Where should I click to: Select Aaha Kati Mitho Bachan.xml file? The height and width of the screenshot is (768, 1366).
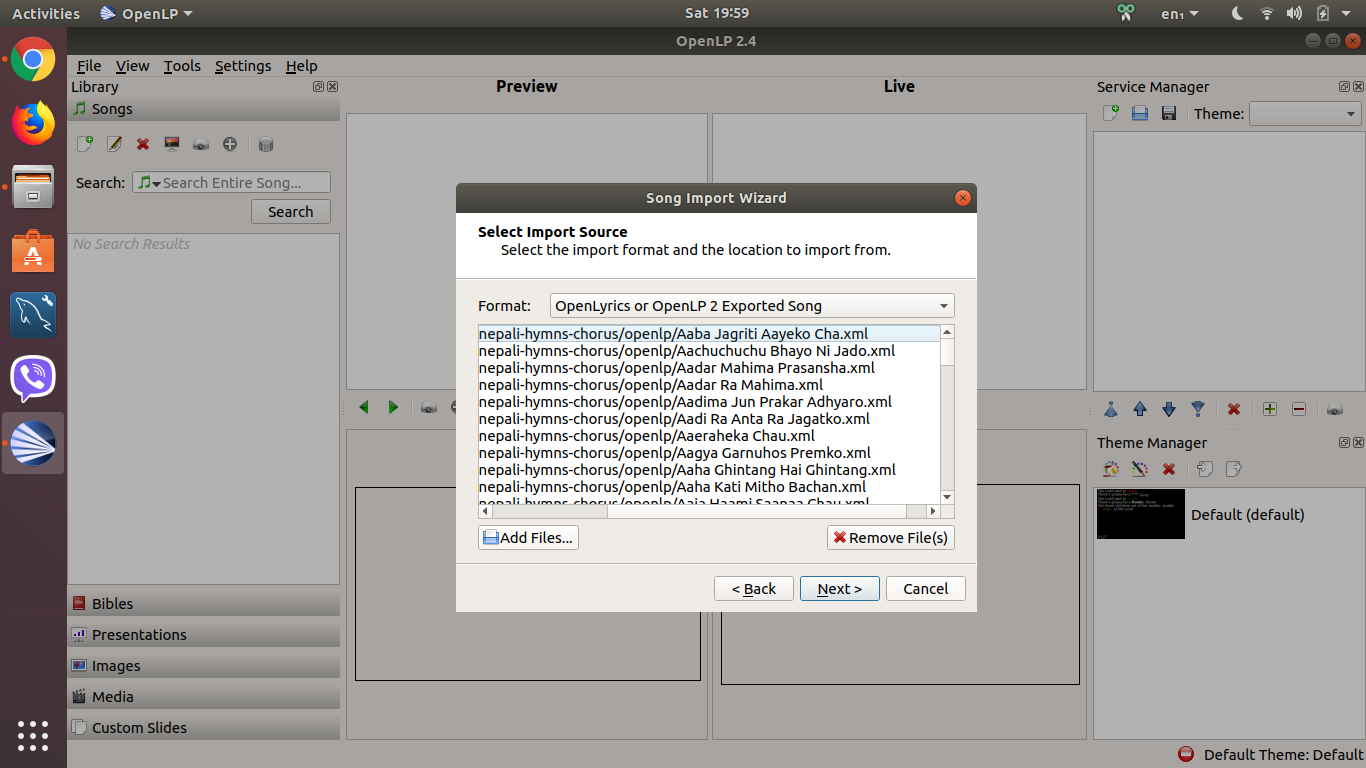coord(709,487)
